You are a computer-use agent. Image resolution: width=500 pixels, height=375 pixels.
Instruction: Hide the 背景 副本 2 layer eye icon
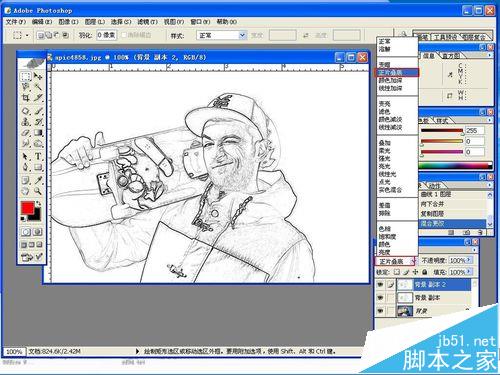380,285
